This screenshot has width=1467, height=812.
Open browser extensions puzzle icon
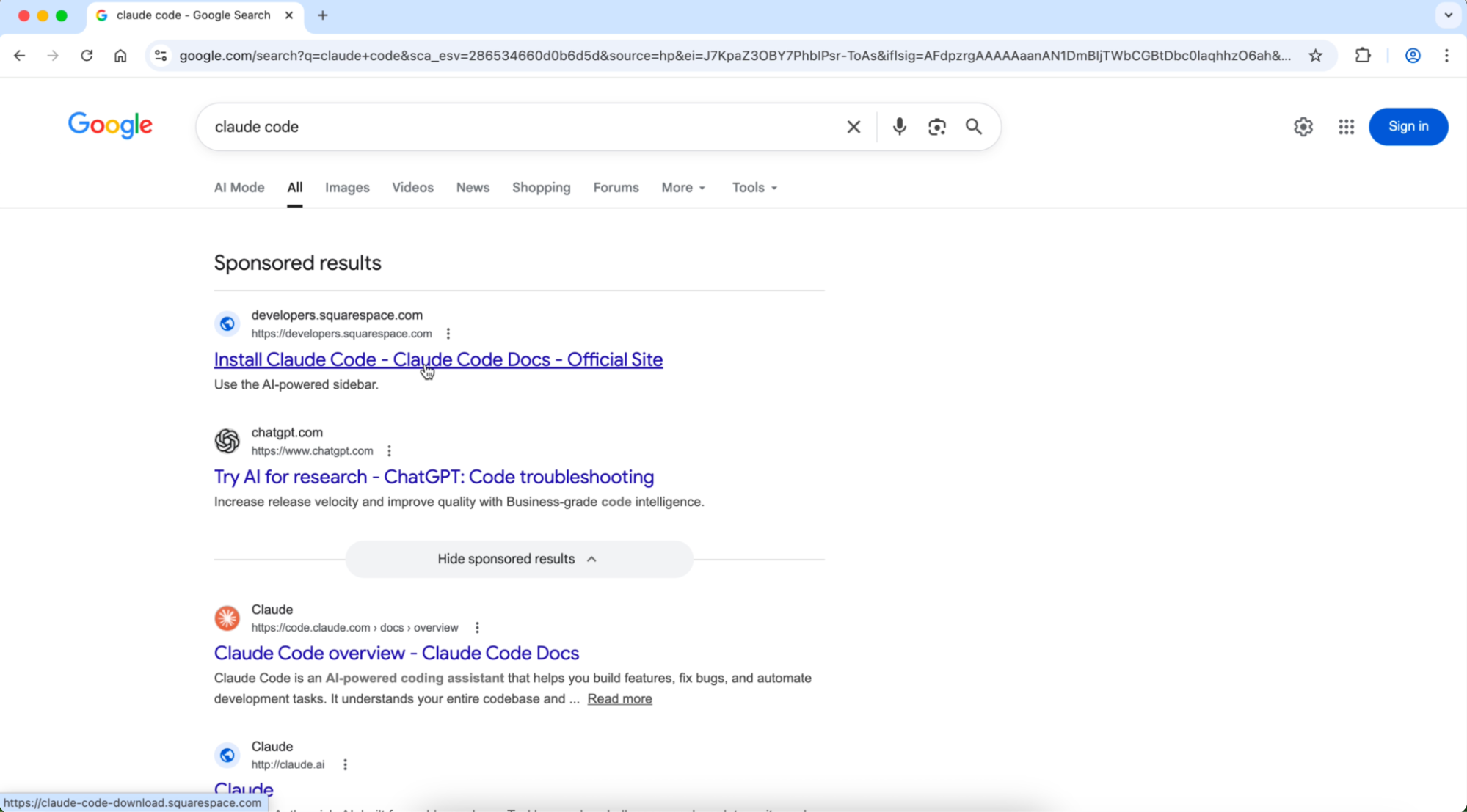click(1362, 56)
